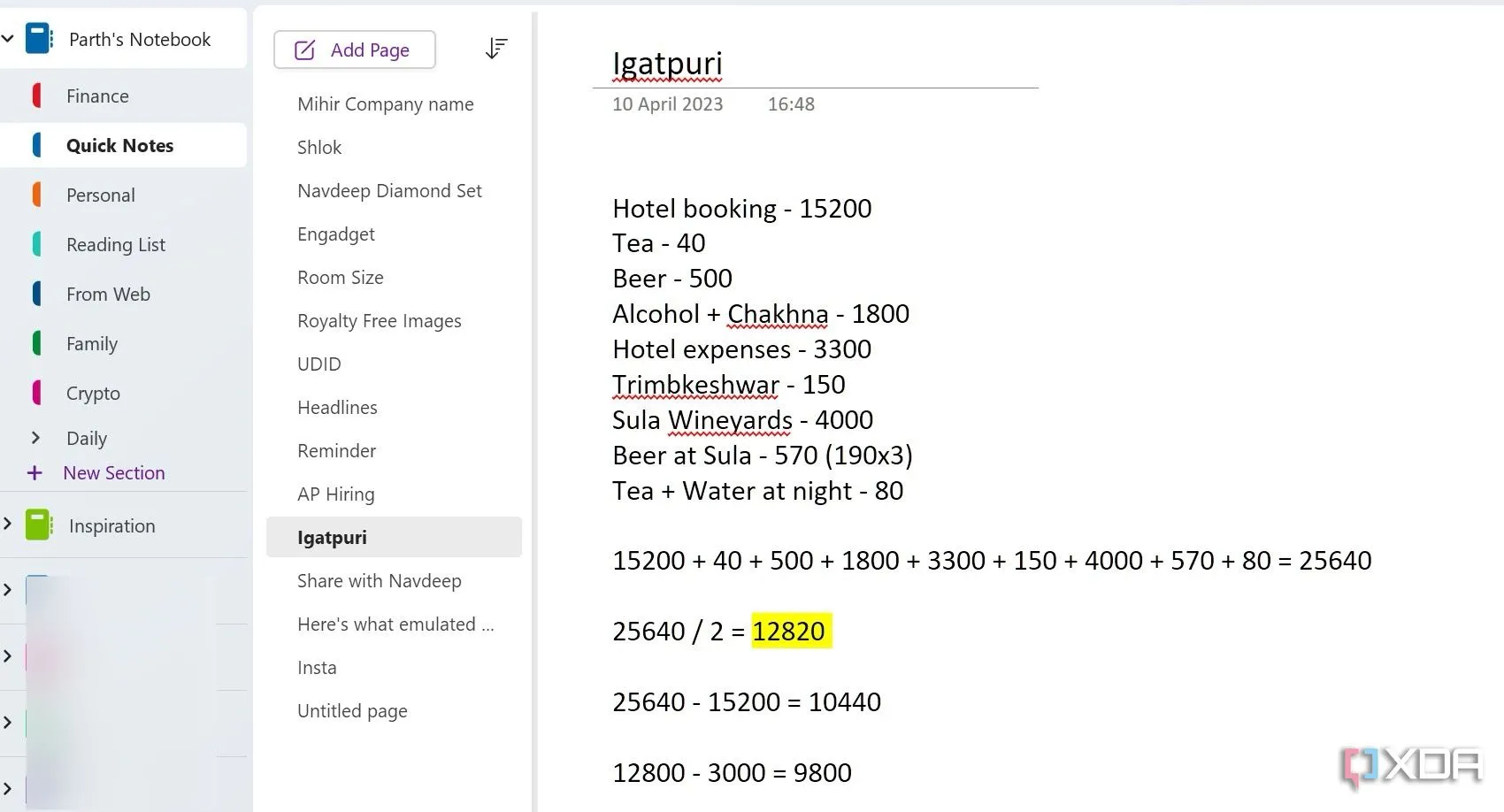Click the 12800 - 3000 = 9800 line

[732, 773]
